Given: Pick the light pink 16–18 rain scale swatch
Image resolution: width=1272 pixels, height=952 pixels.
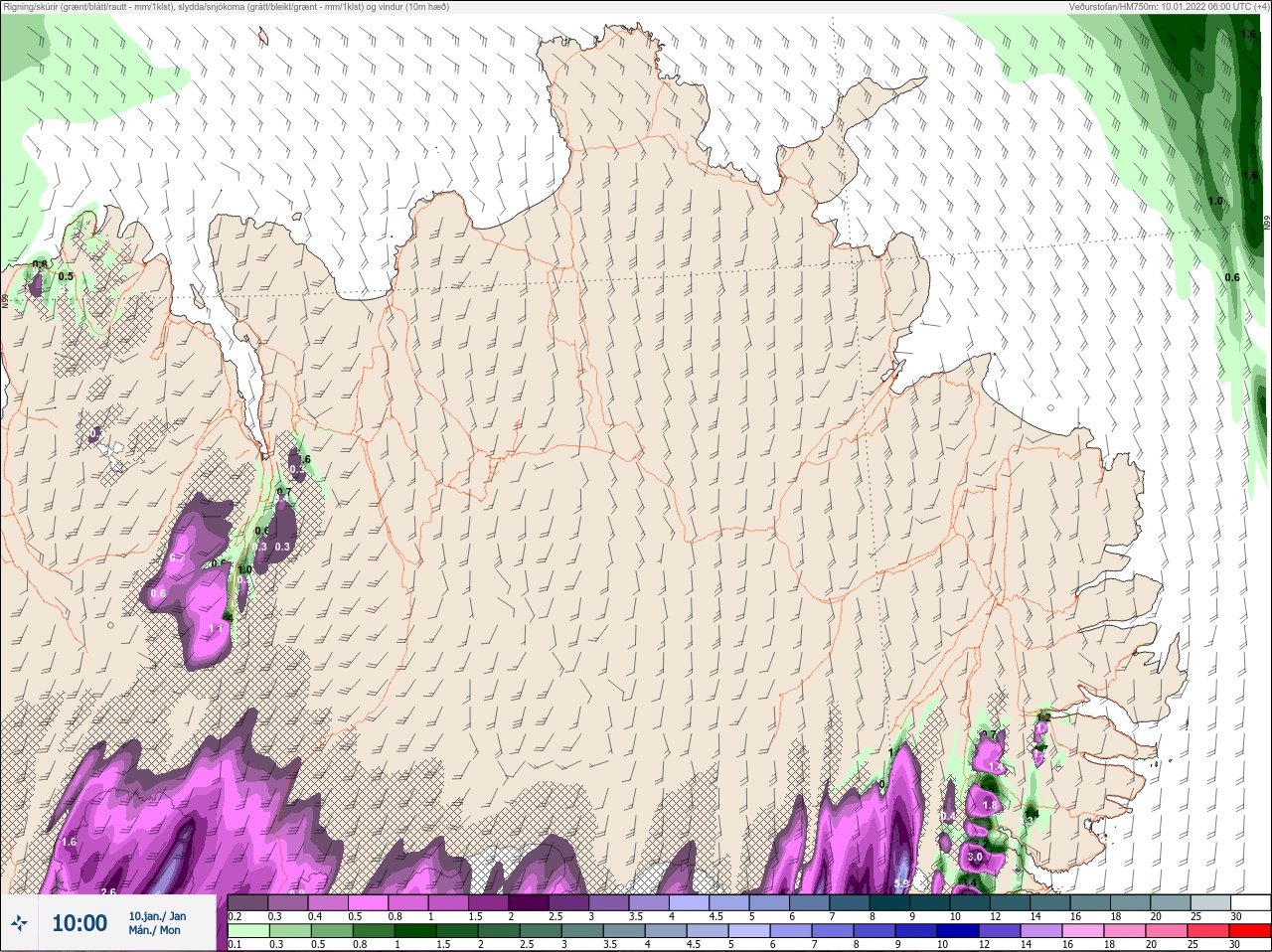Looking at the screenshot, I should 1083,931.
